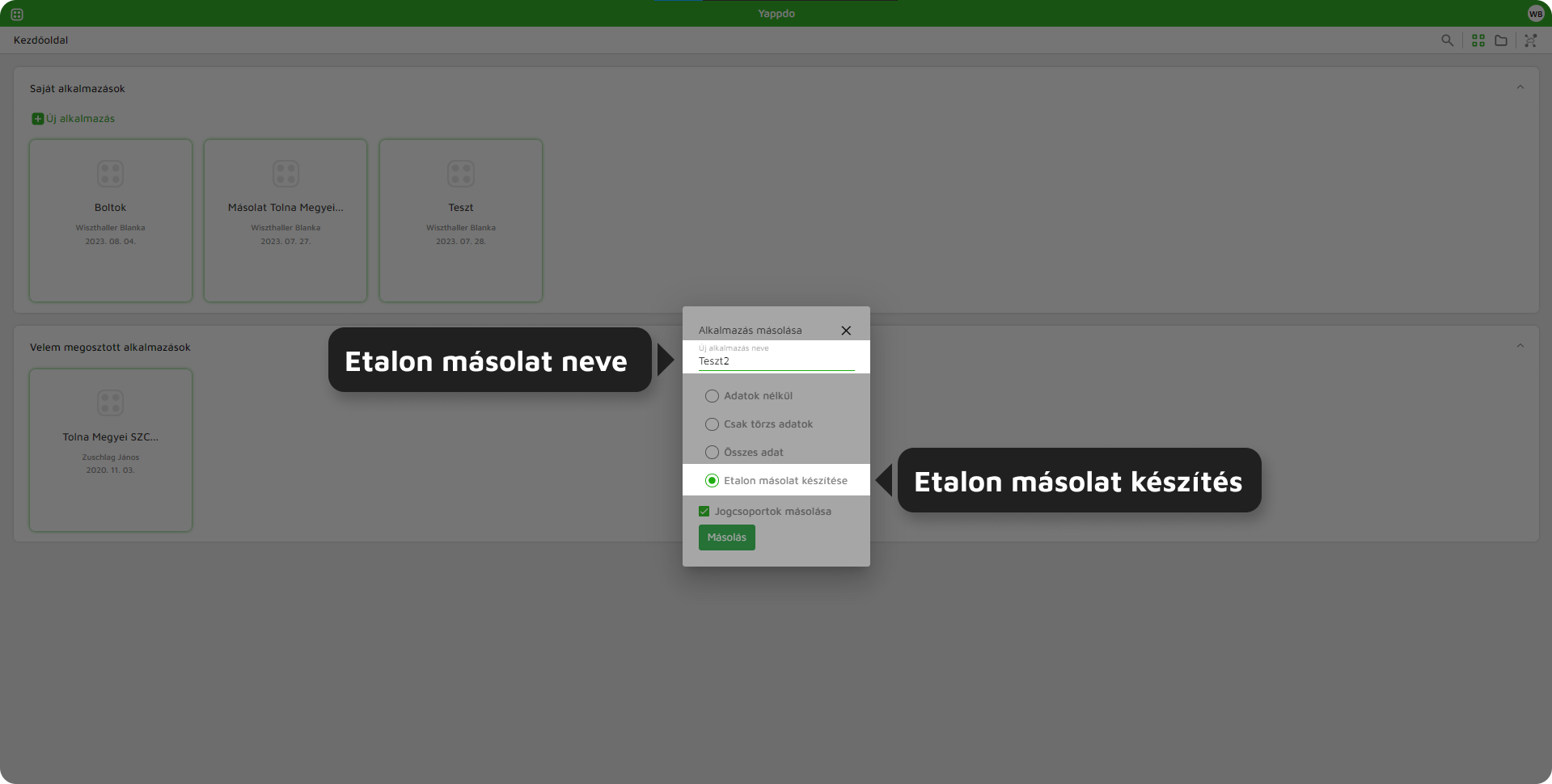Close the Alkalmazás másolása dialog
Screen dimensions: 1552x784
tap(846, 331)
